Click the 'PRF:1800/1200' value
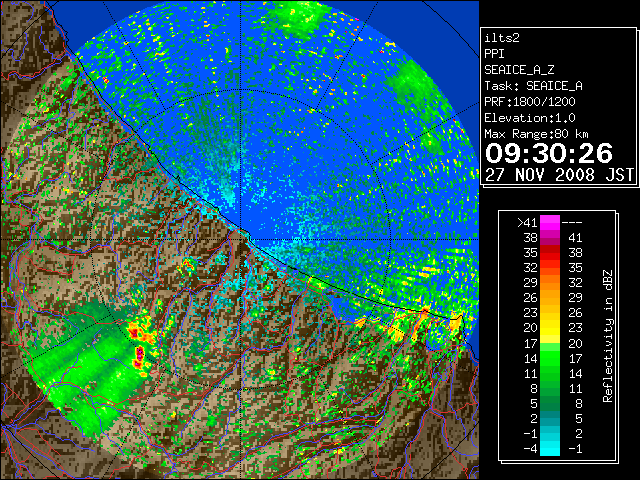This screenshot has width=640, height=480. pos(530,102)
